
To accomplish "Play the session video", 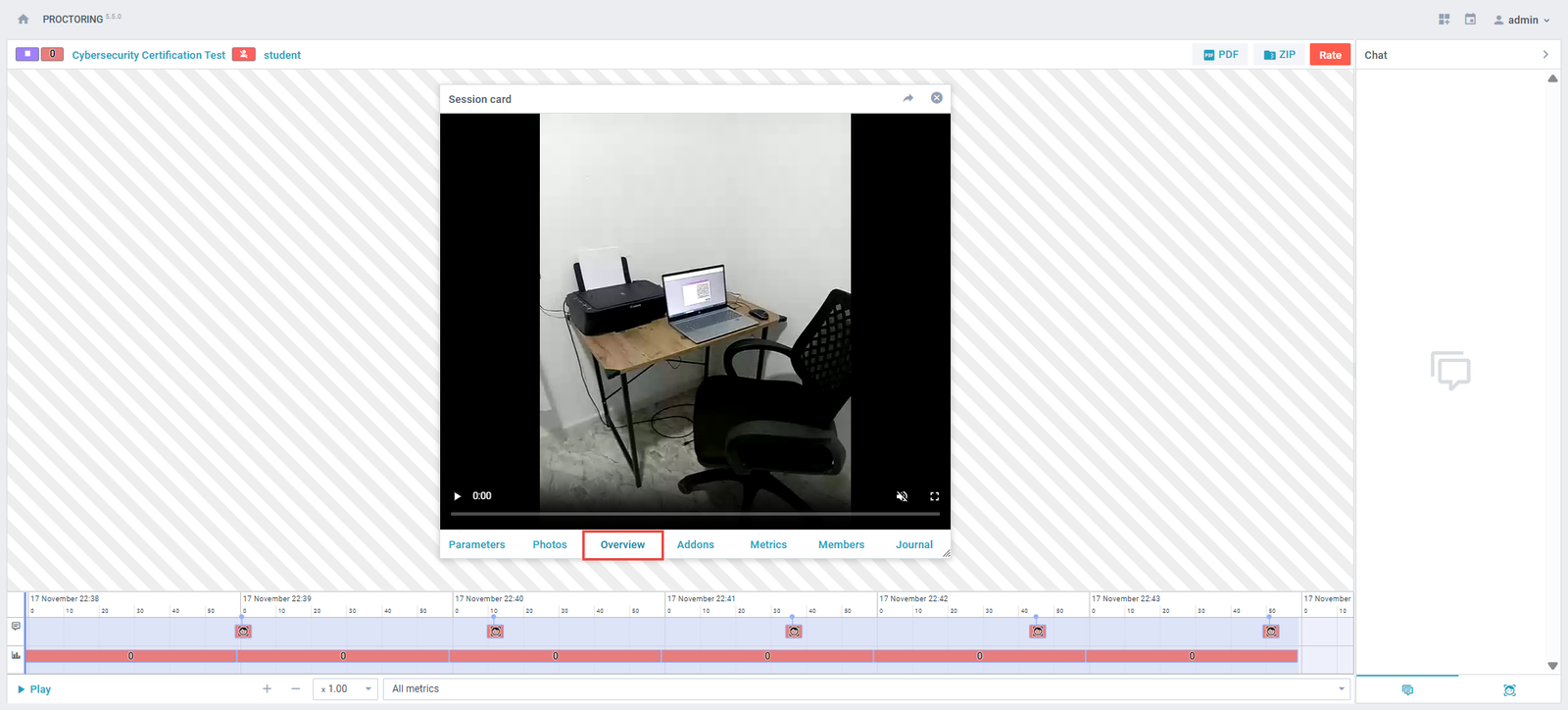I will pos(457,496).
